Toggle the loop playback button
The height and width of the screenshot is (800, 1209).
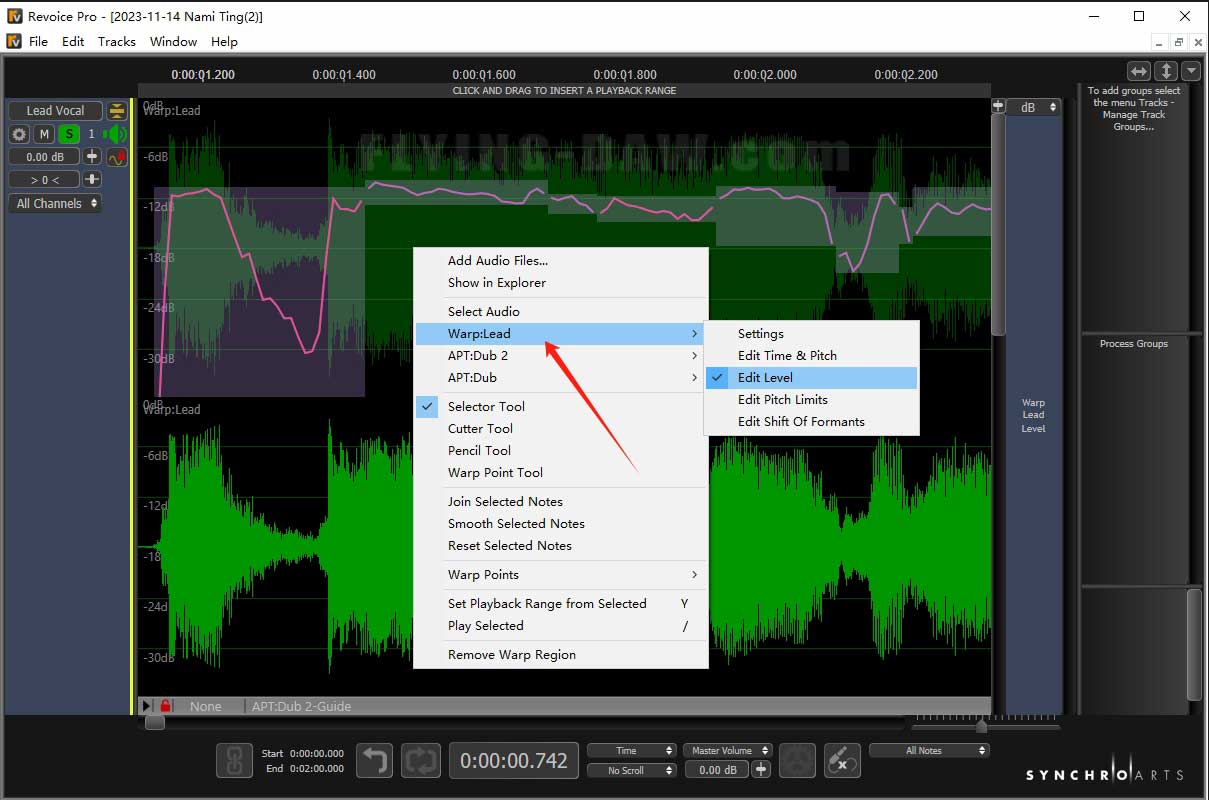(x=421, y=761)
